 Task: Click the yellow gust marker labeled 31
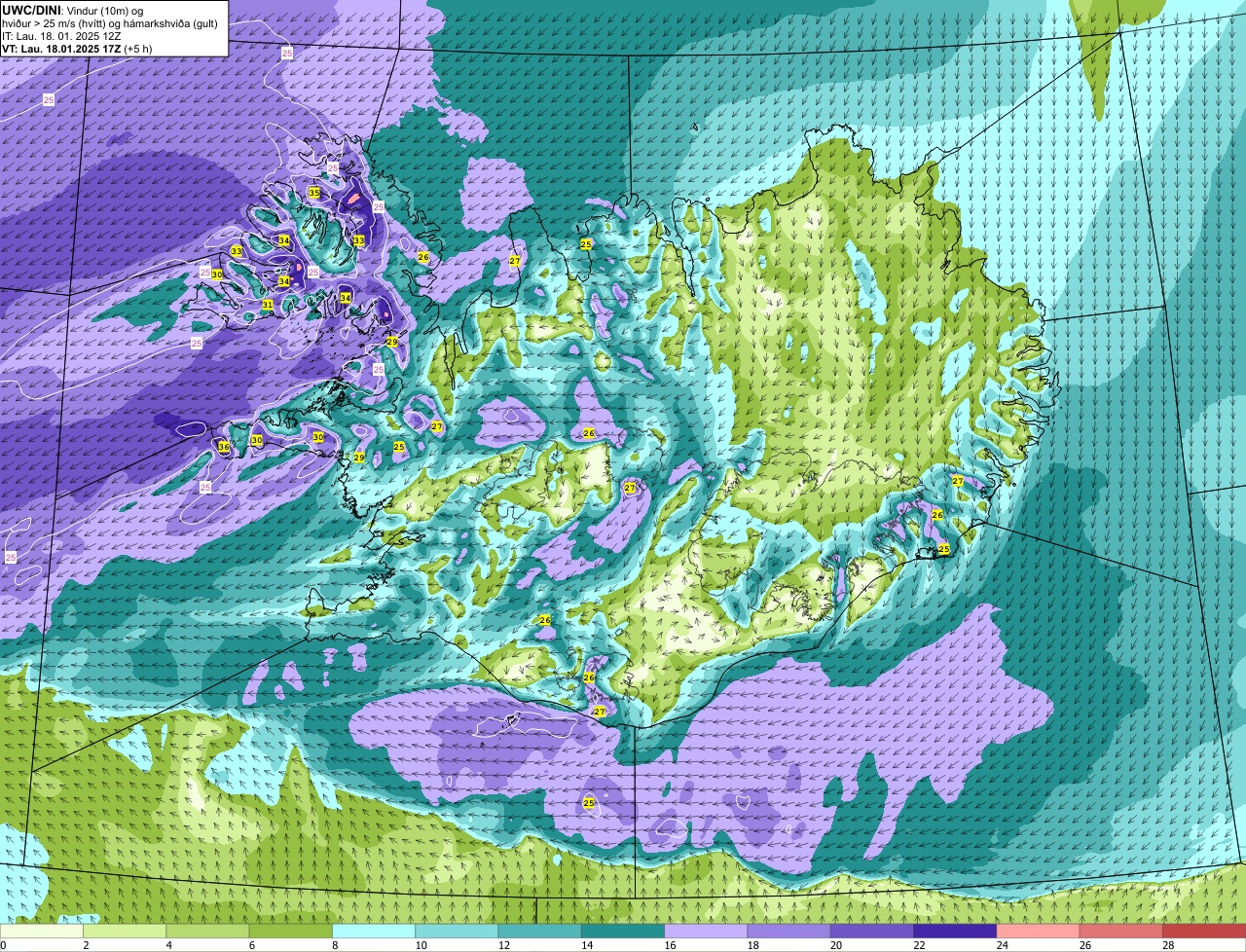(x=268, y=305)
